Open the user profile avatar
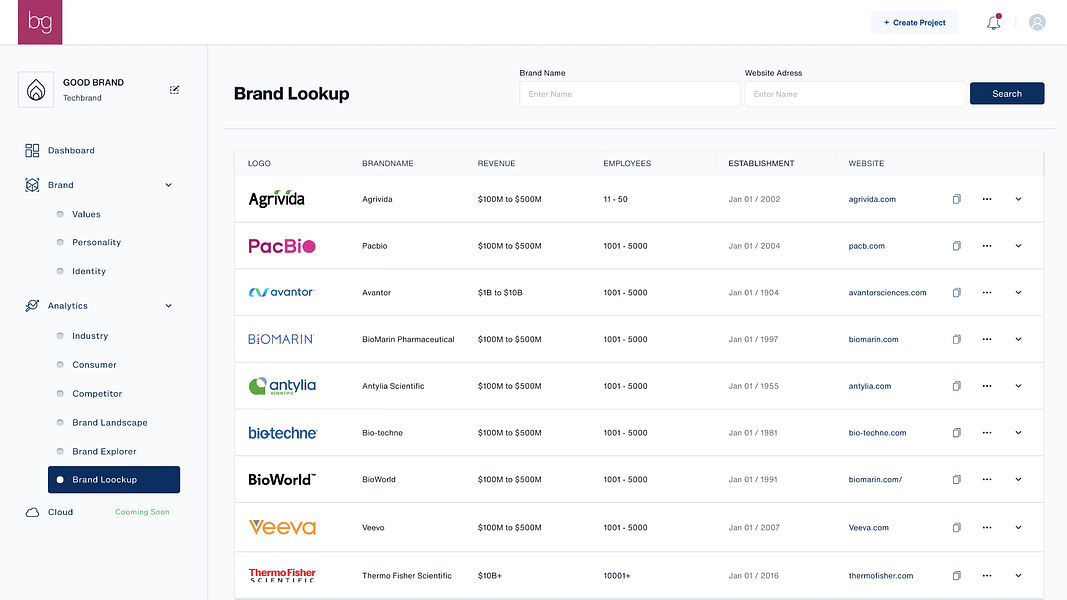 [x=1037, y=22]
